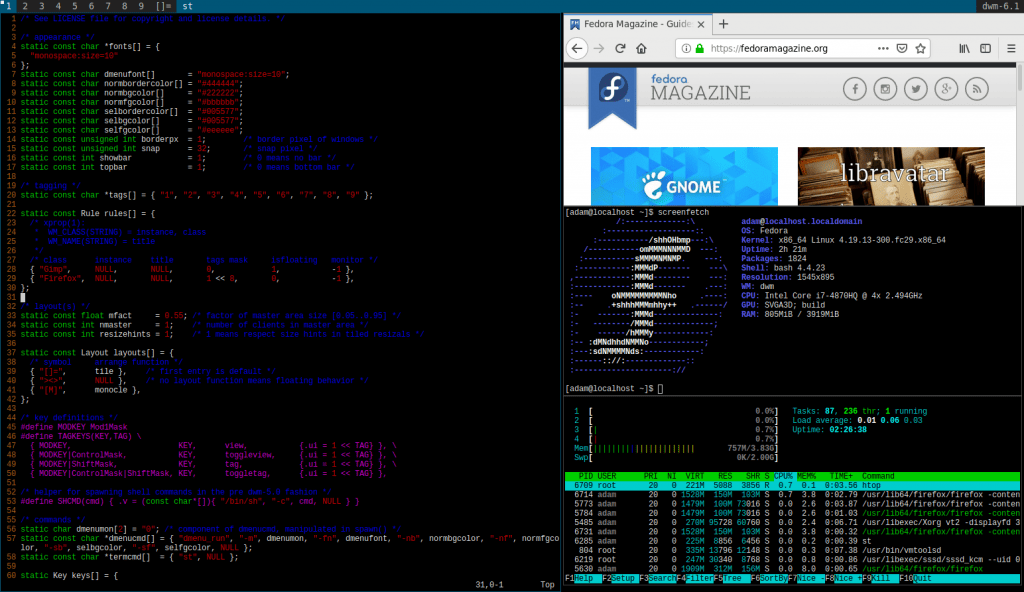Click the Firefox back arrow button
Image resolution: width=1024 pixels, height=592 pixels.
[577, 48]
